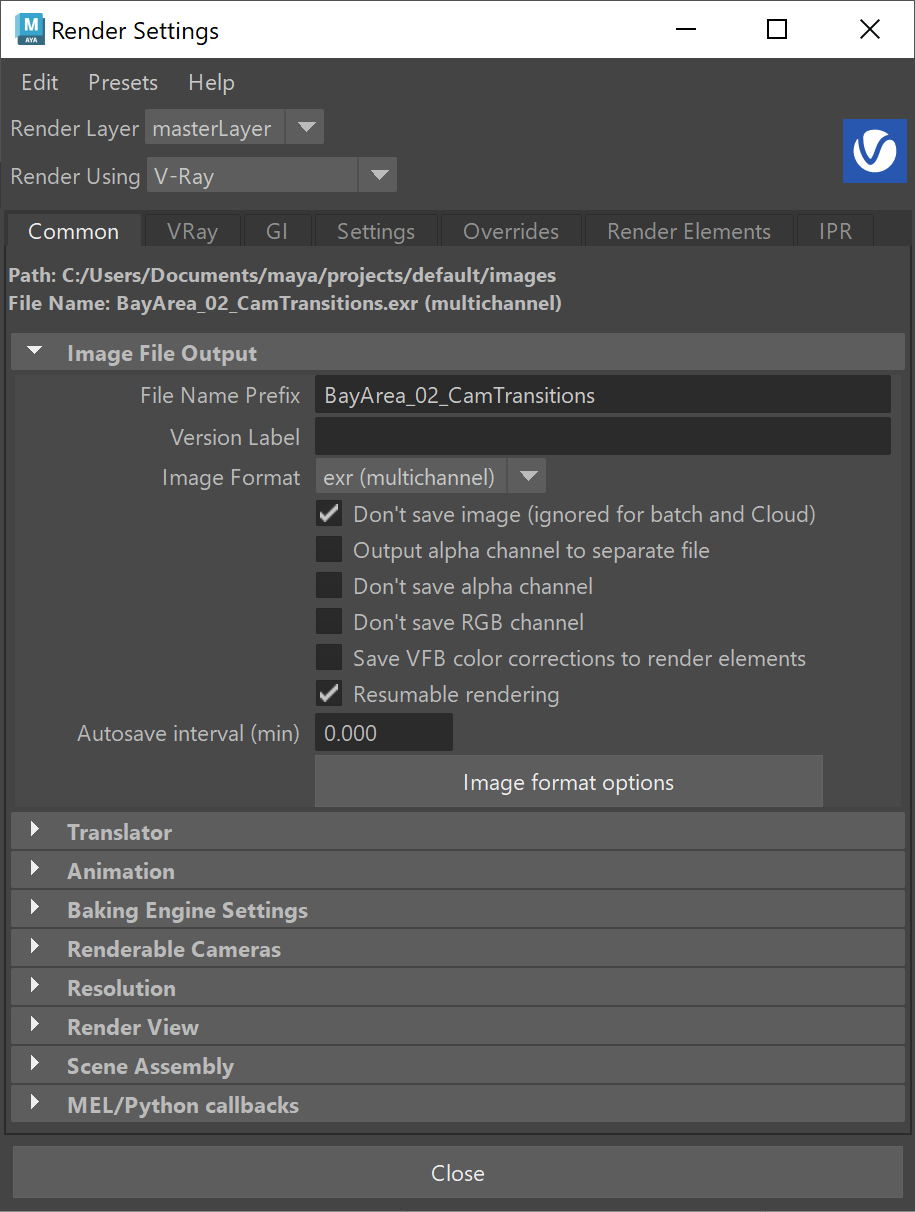915x1212 pixels.
Task: Switch to the Render Elements tab
Action: [x=689, y=231]
